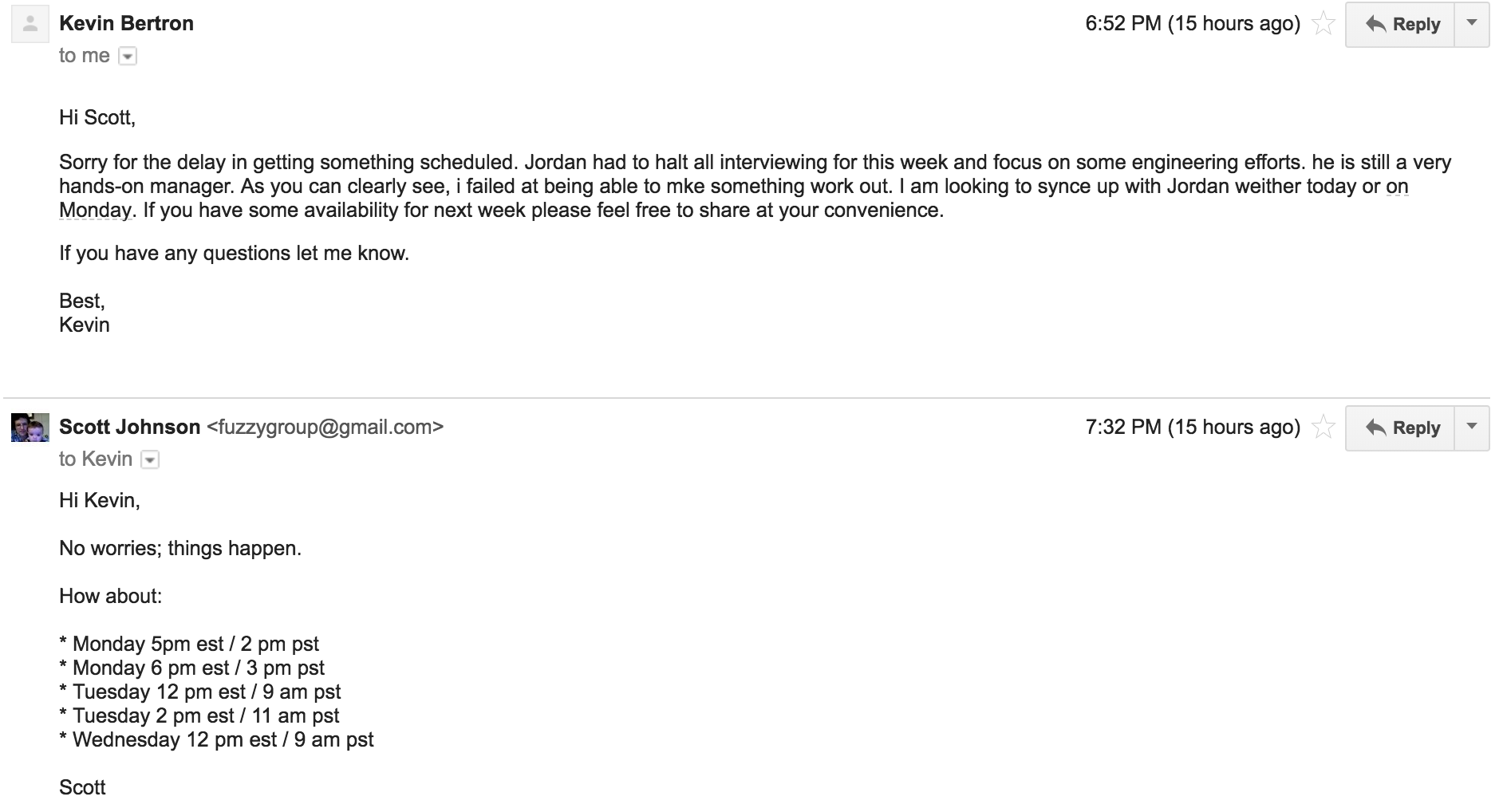The height and width of the screenshot is (812, 1503).
Task: Click the "to me" recipient text
Action: 84,56
